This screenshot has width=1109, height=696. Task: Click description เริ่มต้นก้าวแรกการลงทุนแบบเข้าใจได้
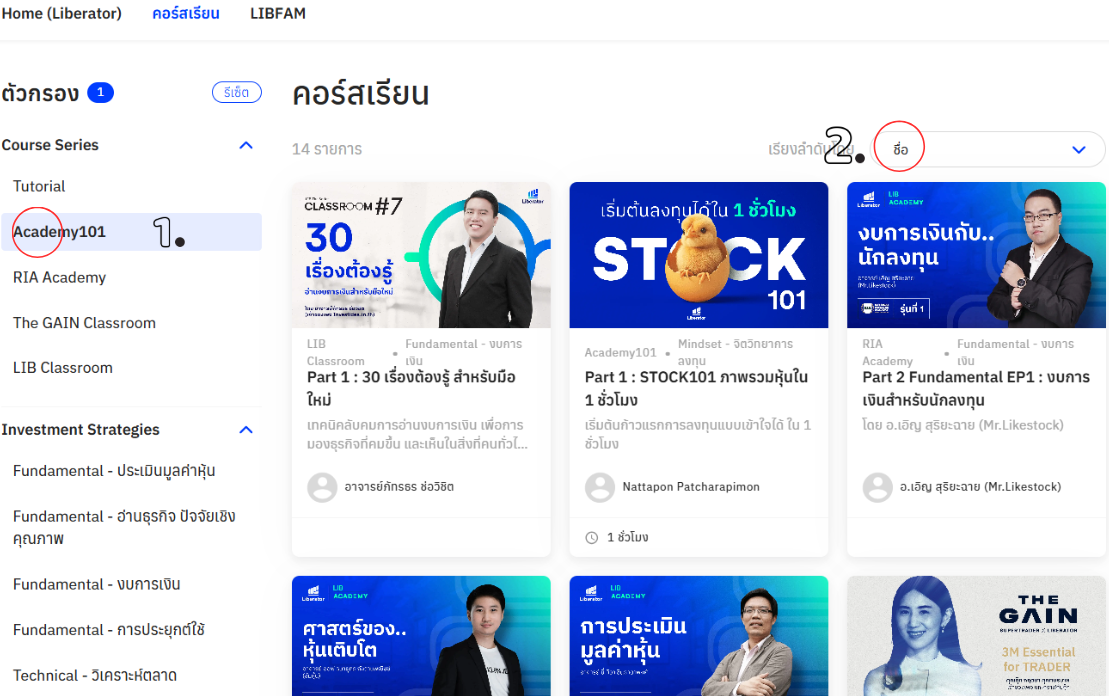pyautogui.click(x=698, y=434)
